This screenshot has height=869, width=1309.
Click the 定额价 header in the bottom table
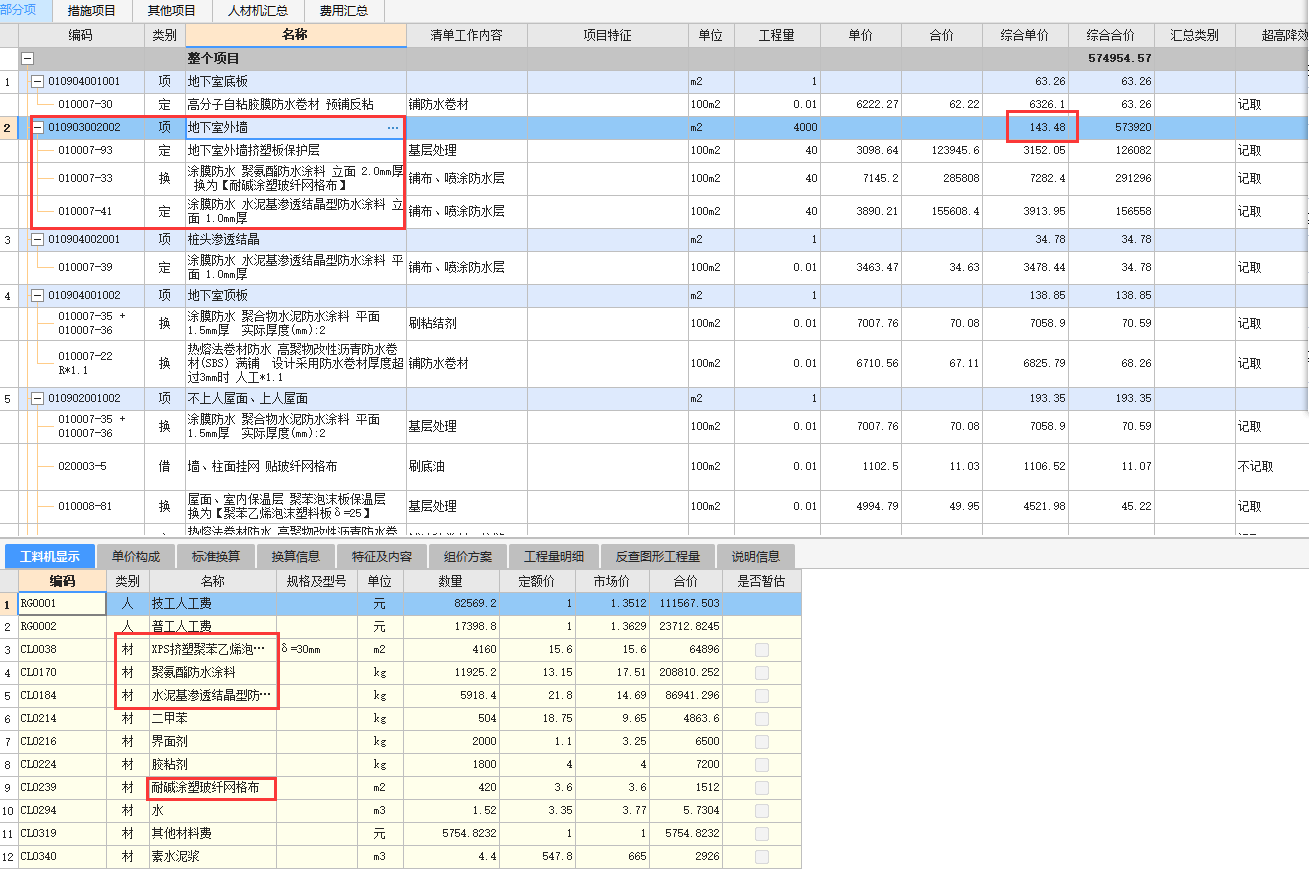[537, 581]
